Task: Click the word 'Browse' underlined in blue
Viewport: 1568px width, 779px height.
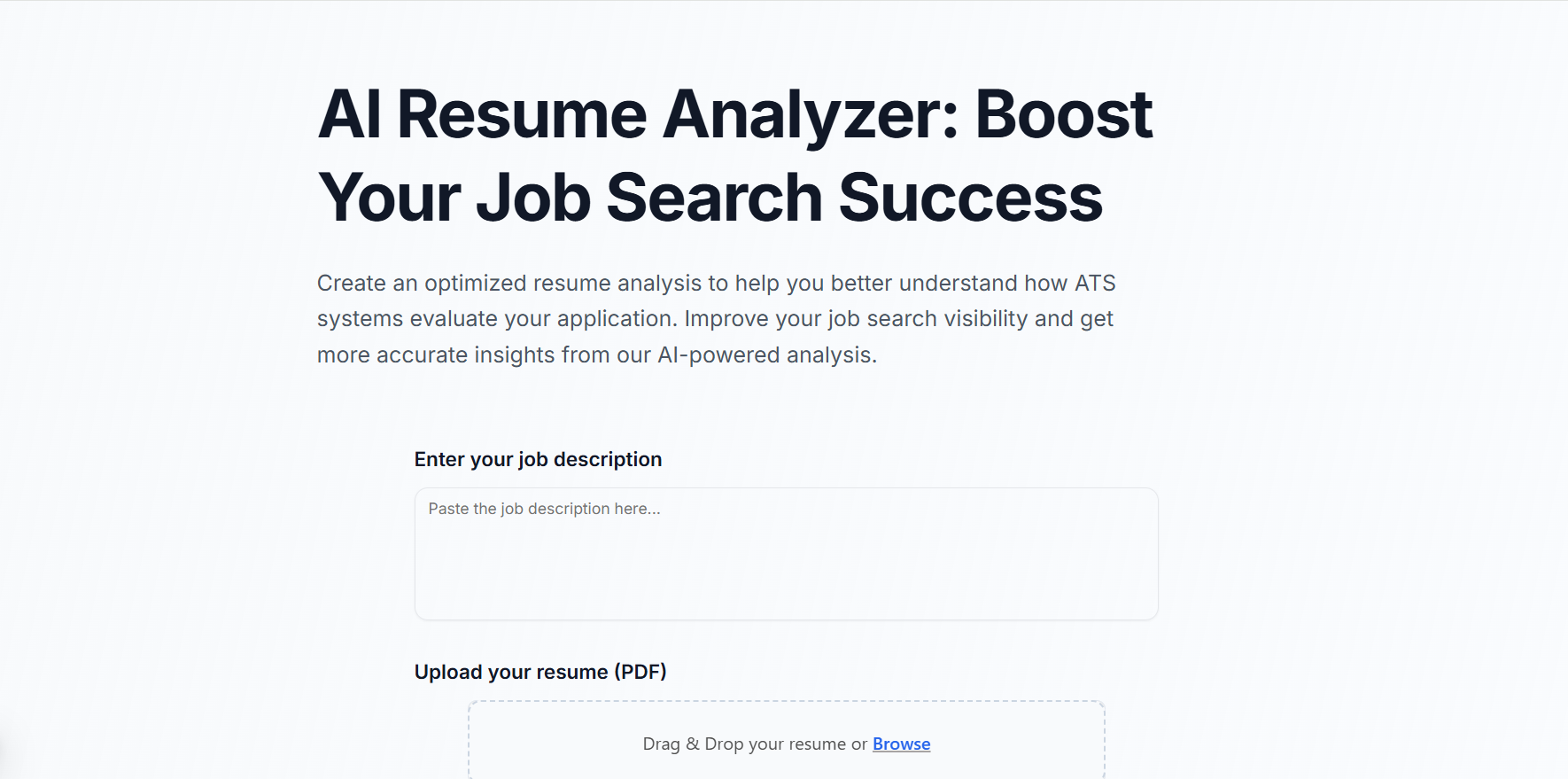Action: [x=901, y=744]
